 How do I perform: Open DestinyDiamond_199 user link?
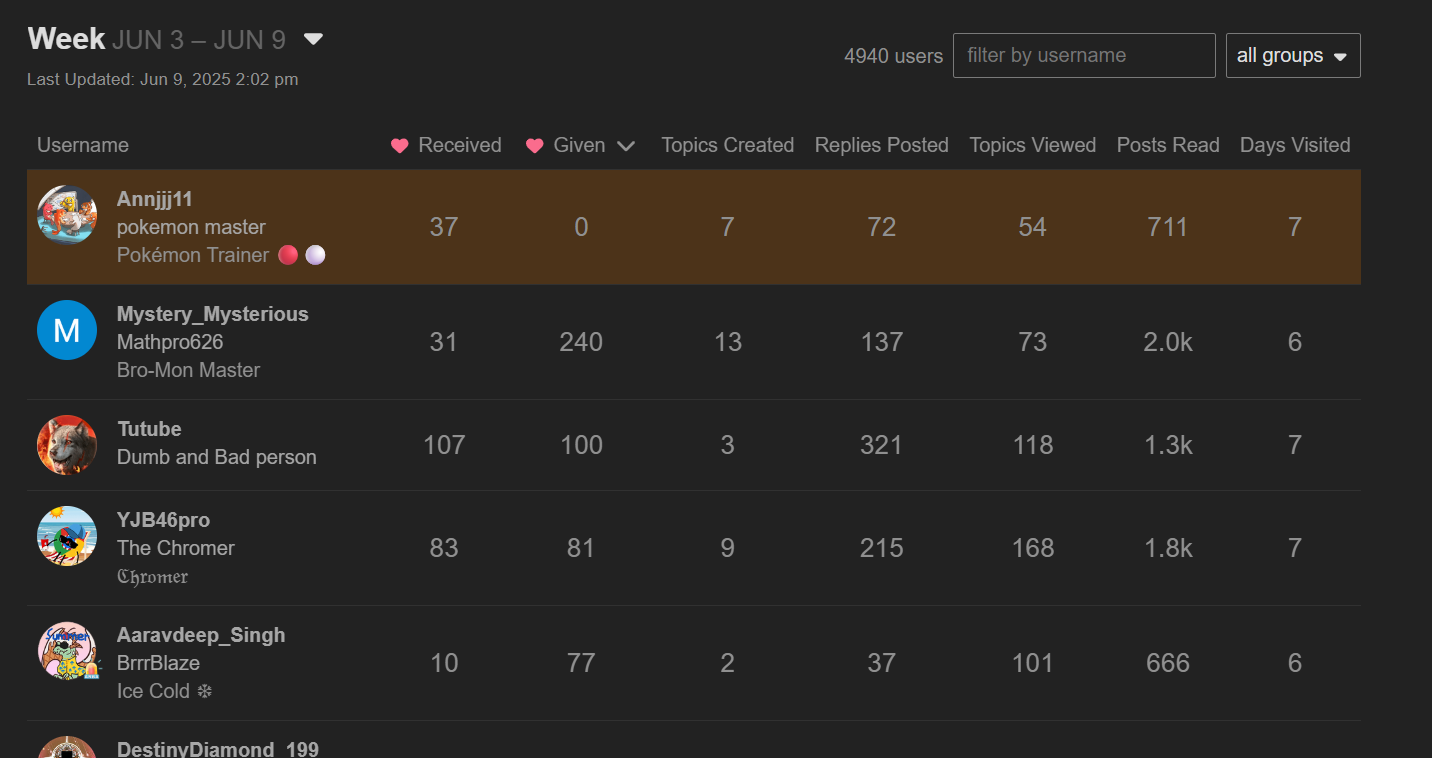tap(217, 749)
